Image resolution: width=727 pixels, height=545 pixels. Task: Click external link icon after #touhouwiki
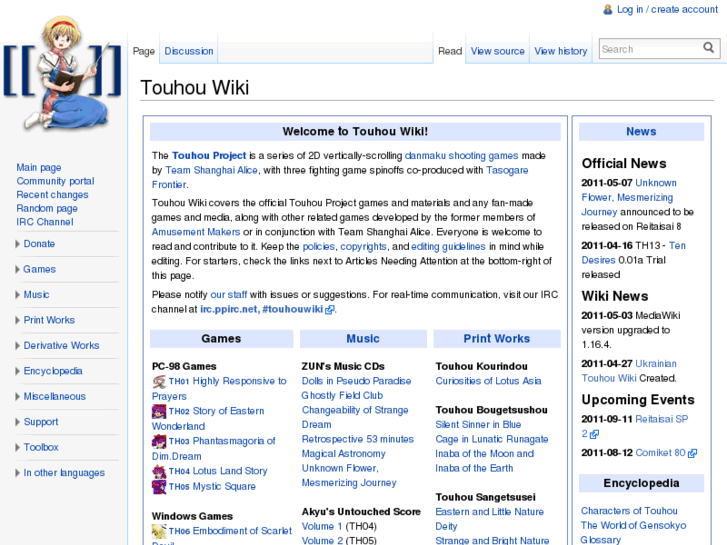(x=330, y=310)
